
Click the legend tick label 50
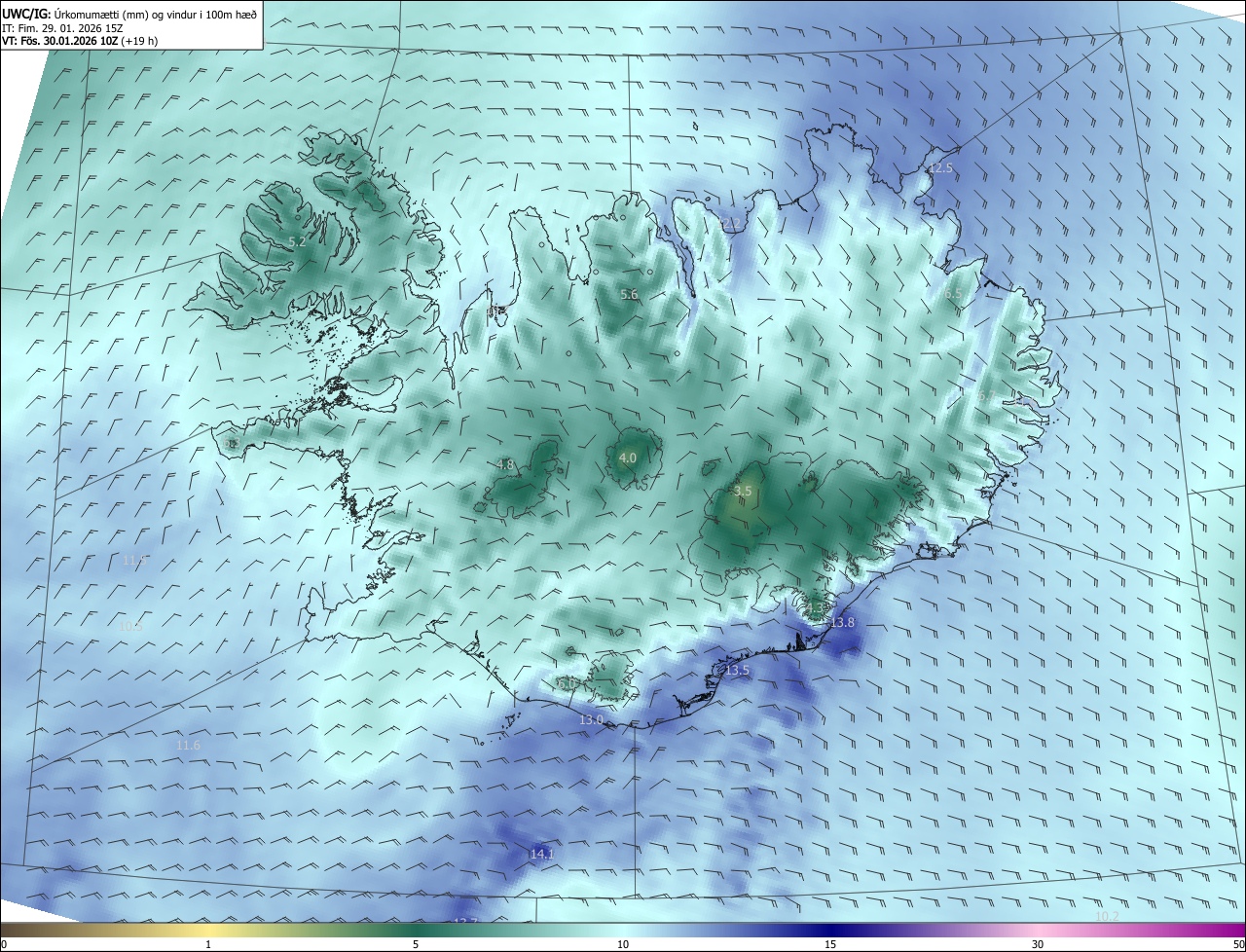click(1238, 944)
